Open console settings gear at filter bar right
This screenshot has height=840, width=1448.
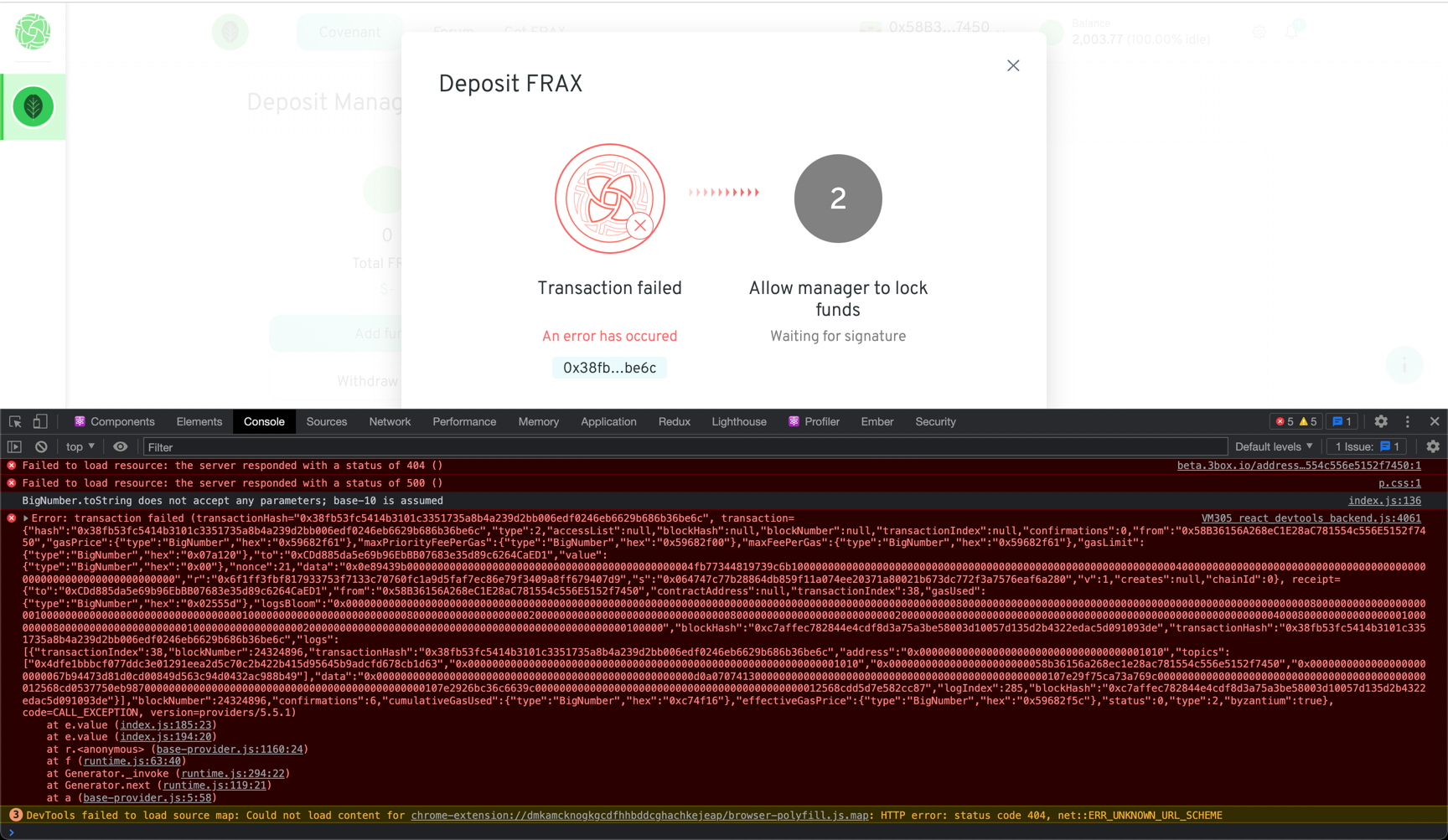tap(1435, 446)
